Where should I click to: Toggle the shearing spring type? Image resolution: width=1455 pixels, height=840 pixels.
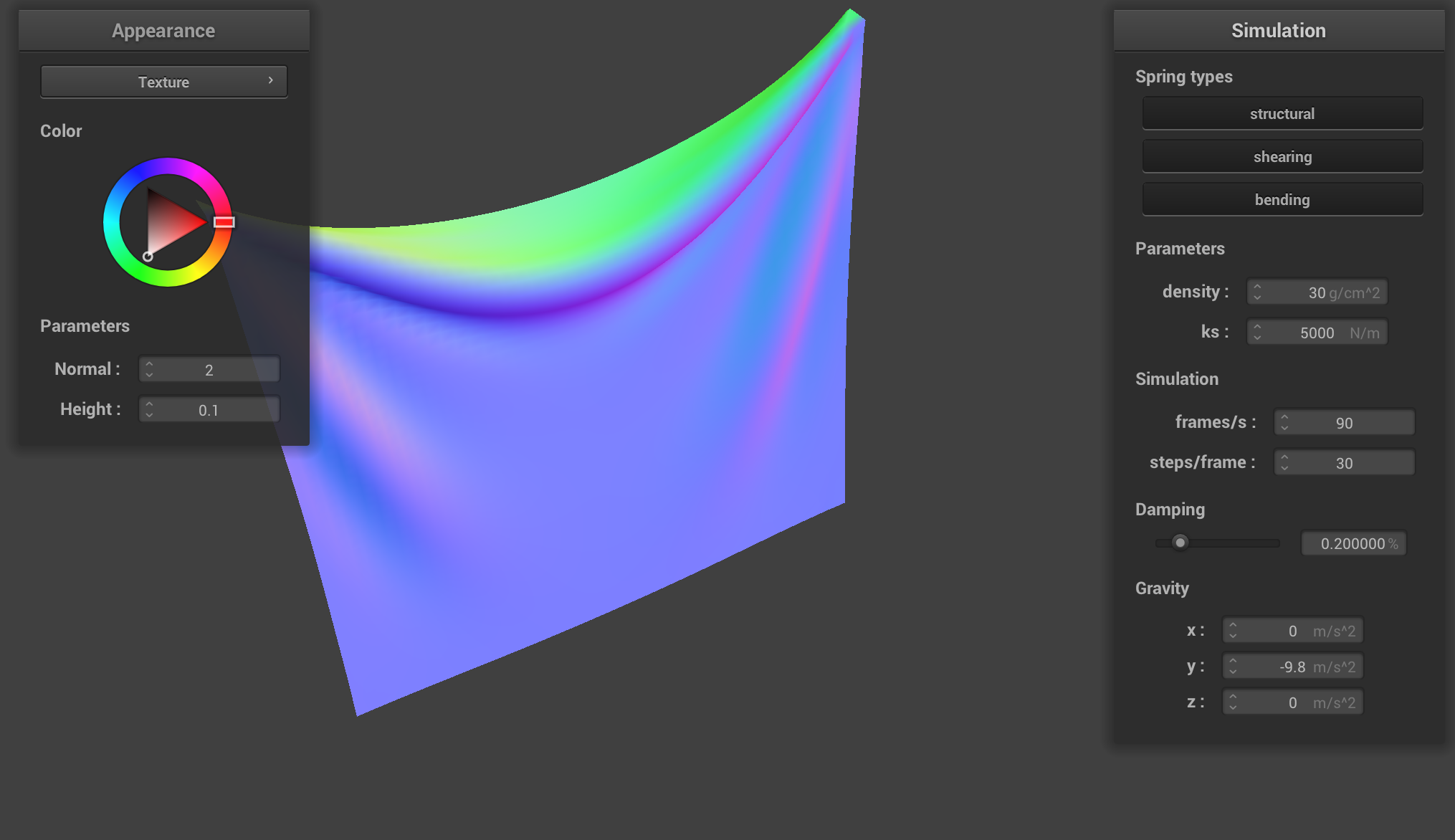(1282, 156)
